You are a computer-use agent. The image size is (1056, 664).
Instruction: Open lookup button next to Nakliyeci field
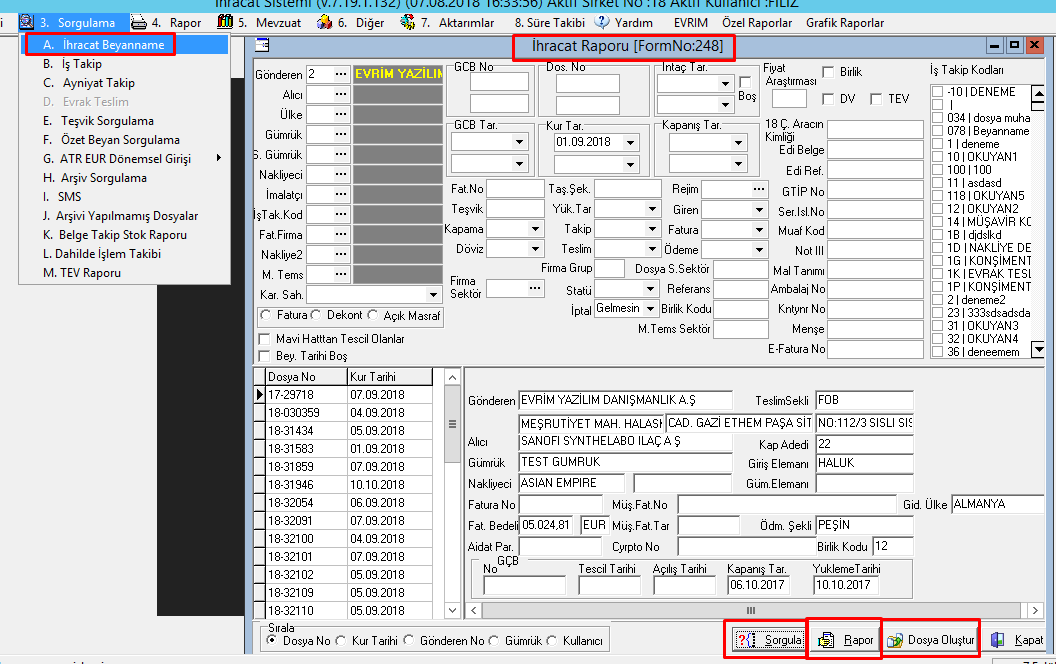pyautogui.click(x=341, y=174)
